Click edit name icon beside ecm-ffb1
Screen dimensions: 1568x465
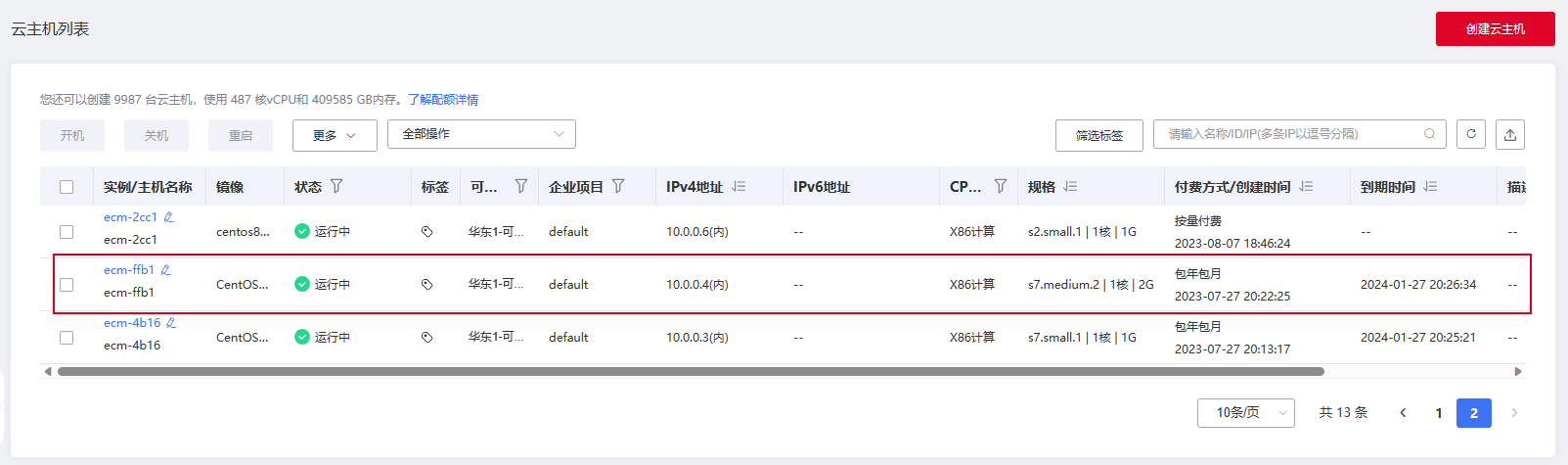tap(165, 270)
